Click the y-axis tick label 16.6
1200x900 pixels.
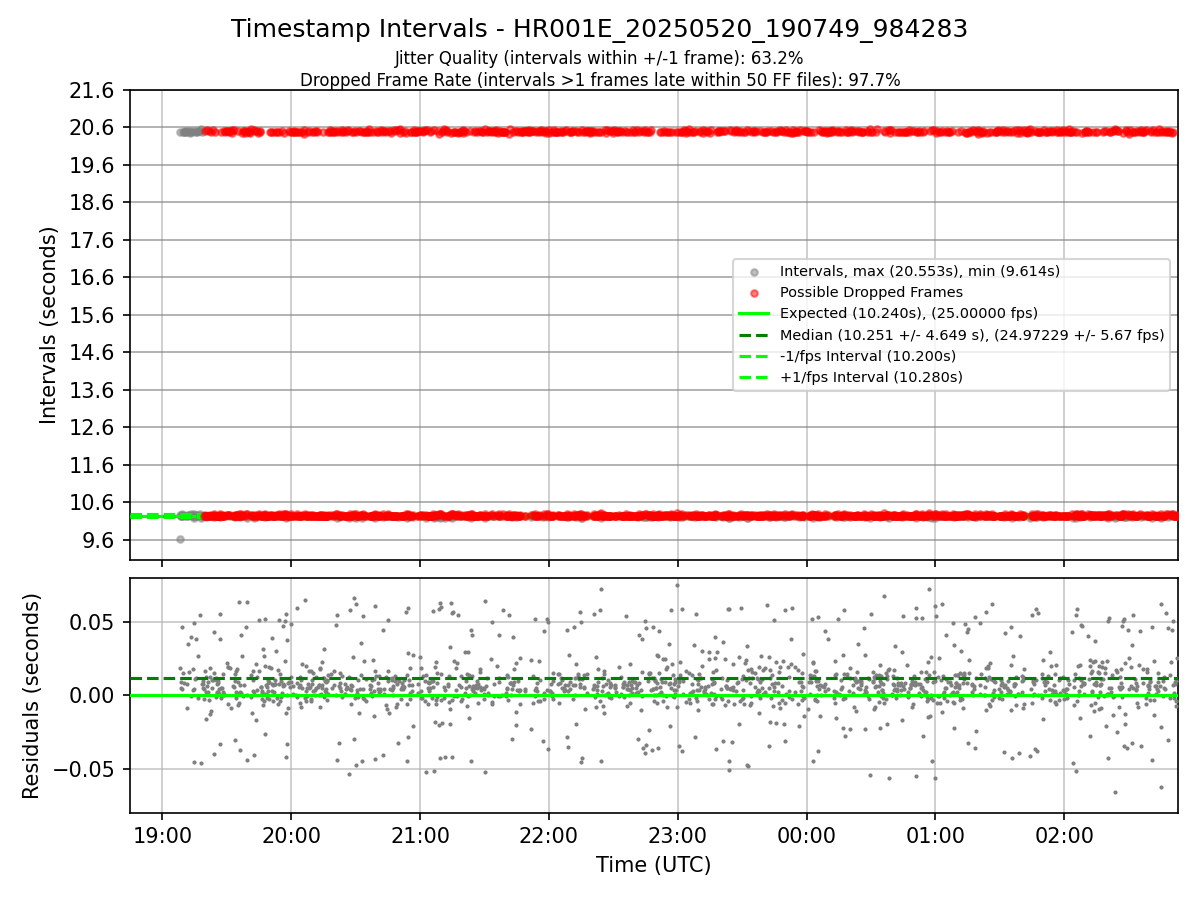(93, 278)
